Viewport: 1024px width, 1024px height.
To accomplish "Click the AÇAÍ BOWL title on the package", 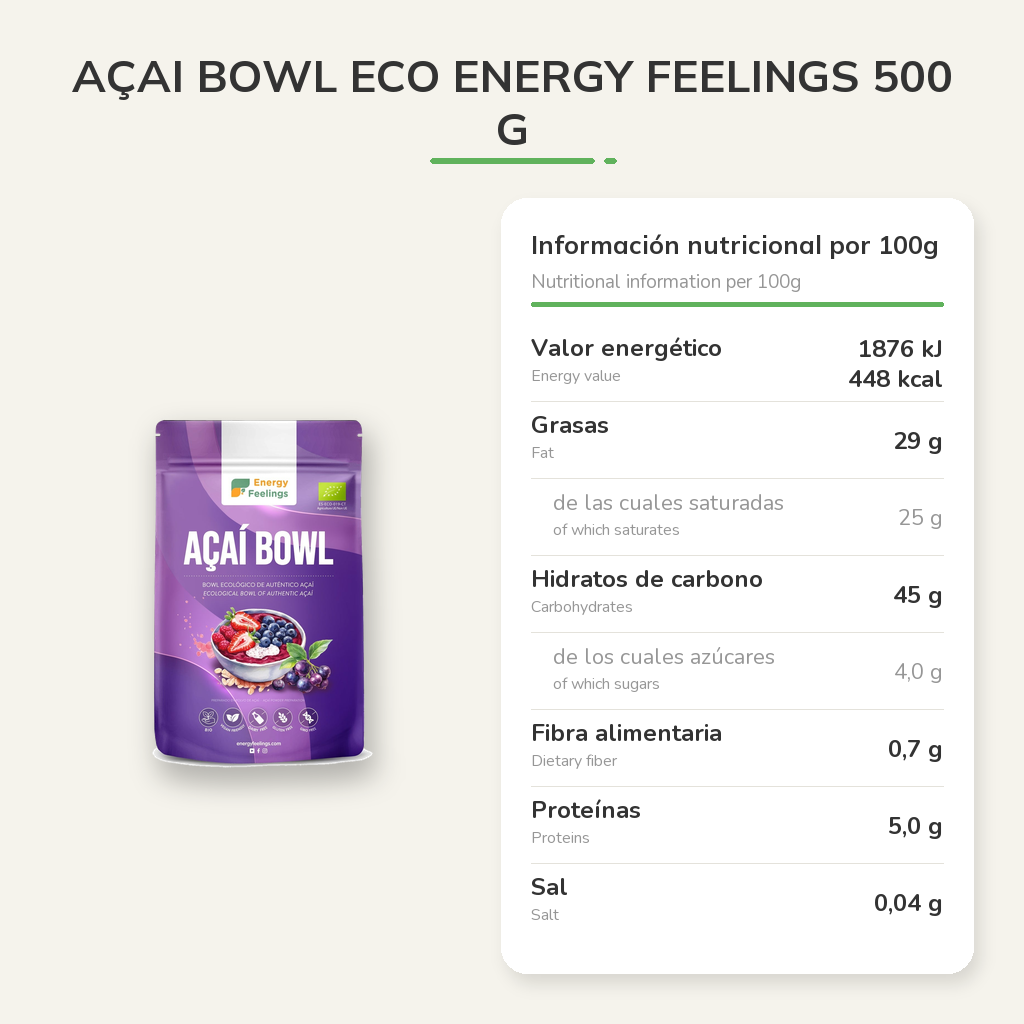I will click(x=259, y=548).
